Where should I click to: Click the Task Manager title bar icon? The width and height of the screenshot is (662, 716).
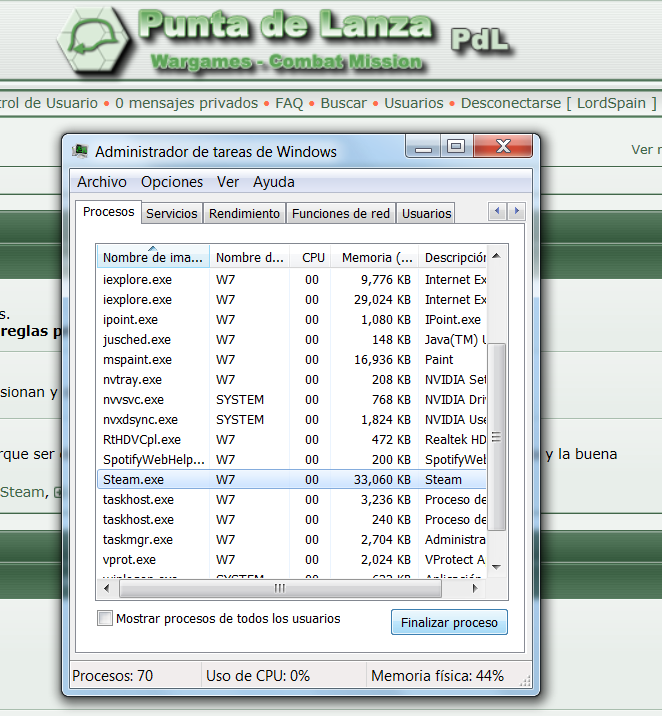(80, 151)
